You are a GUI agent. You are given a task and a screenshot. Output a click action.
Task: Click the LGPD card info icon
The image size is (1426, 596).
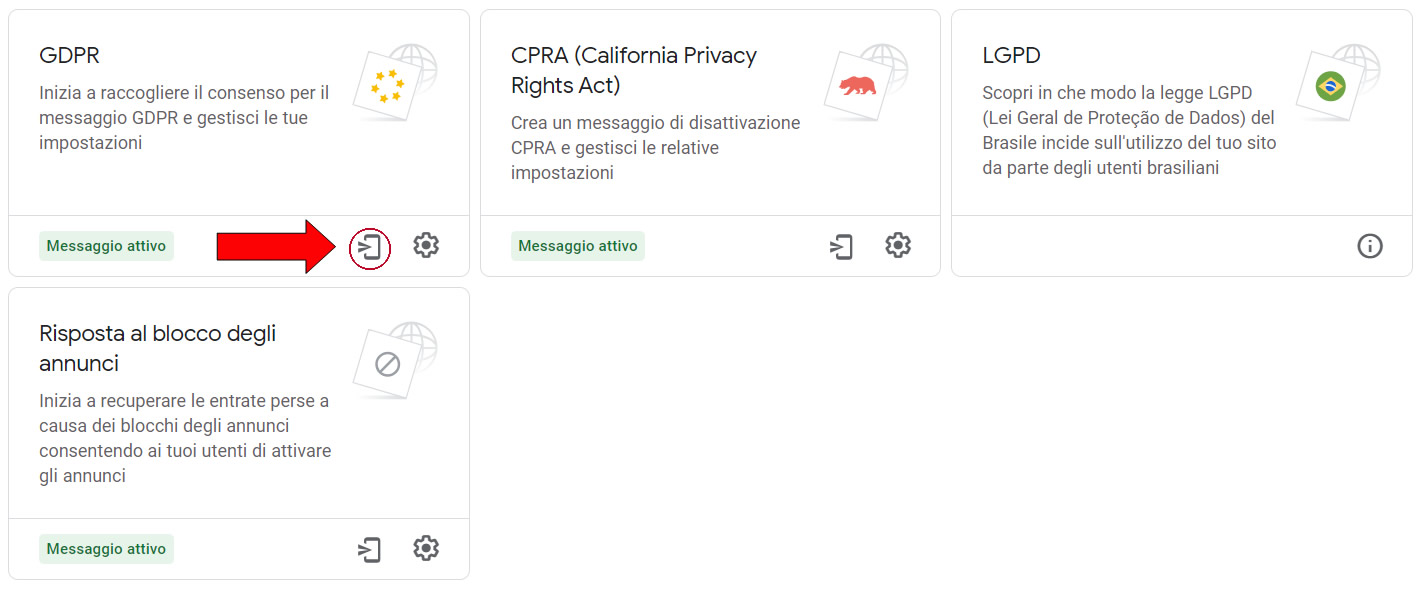coord(1370,245)
